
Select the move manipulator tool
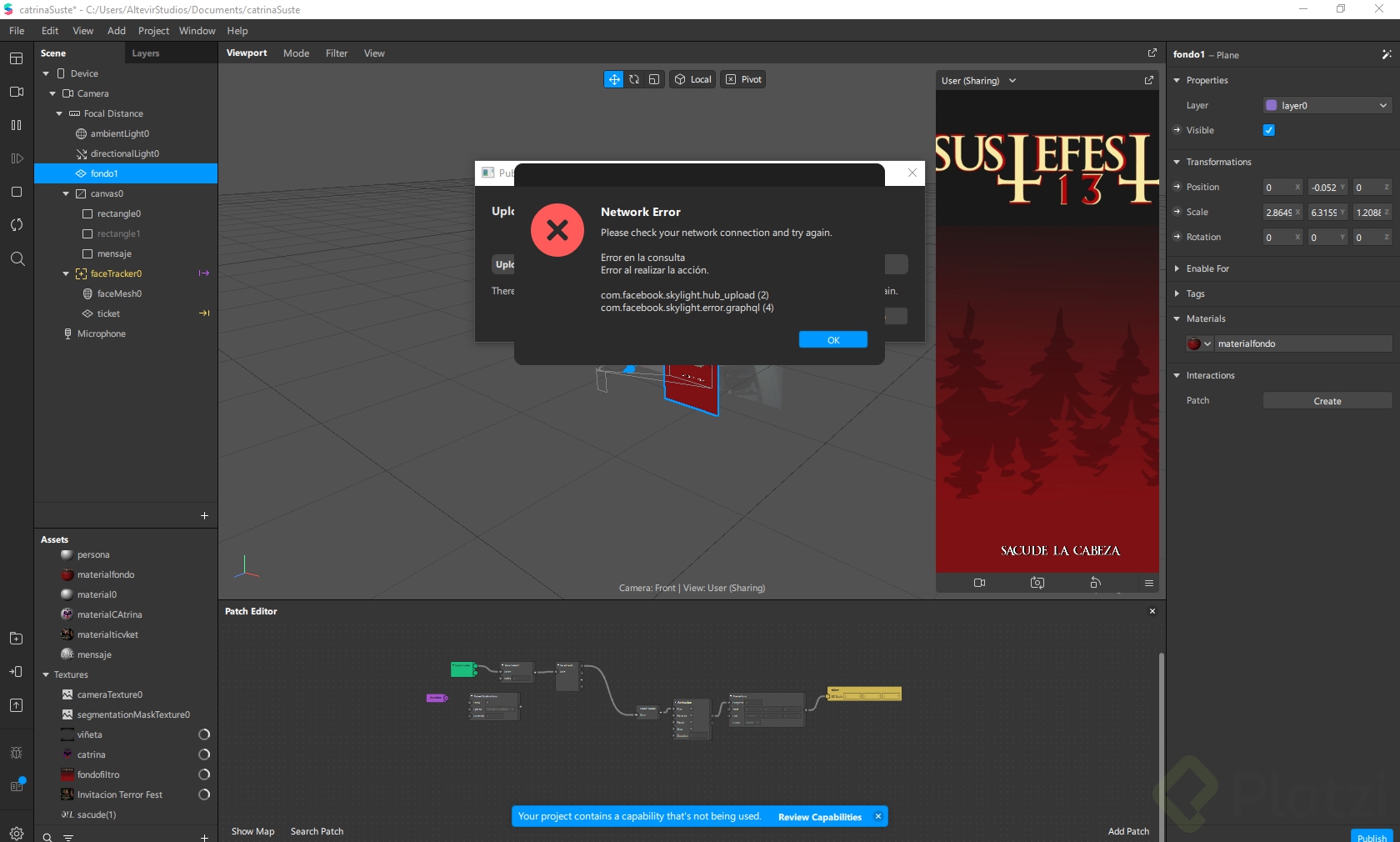click(x=613, y=79)
